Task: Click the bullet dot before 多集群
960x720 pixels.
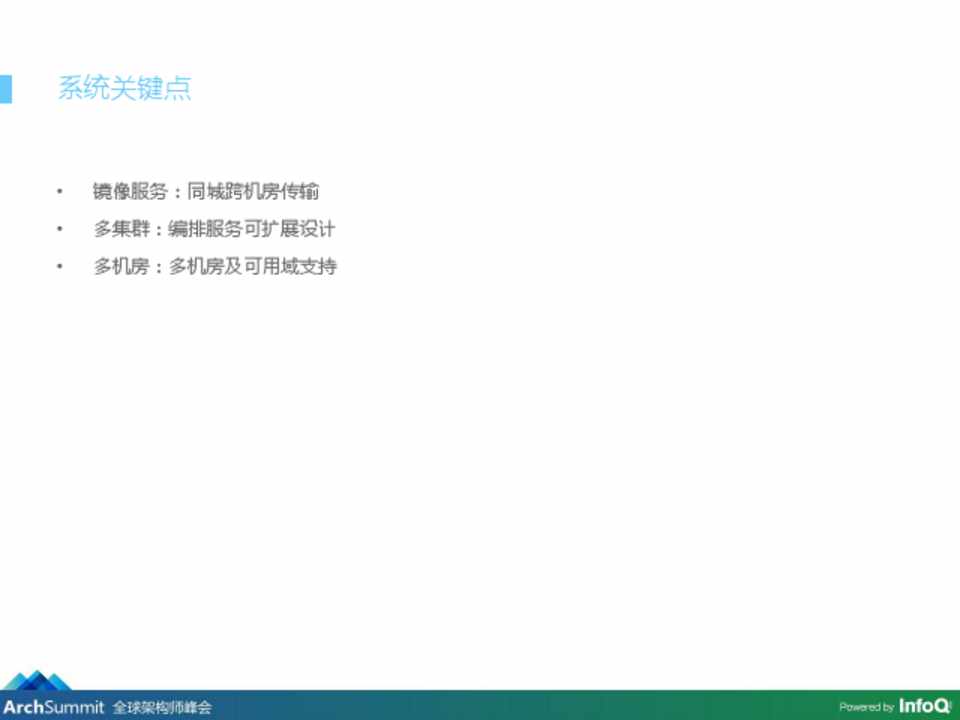Action: click(x=60, y=229)
